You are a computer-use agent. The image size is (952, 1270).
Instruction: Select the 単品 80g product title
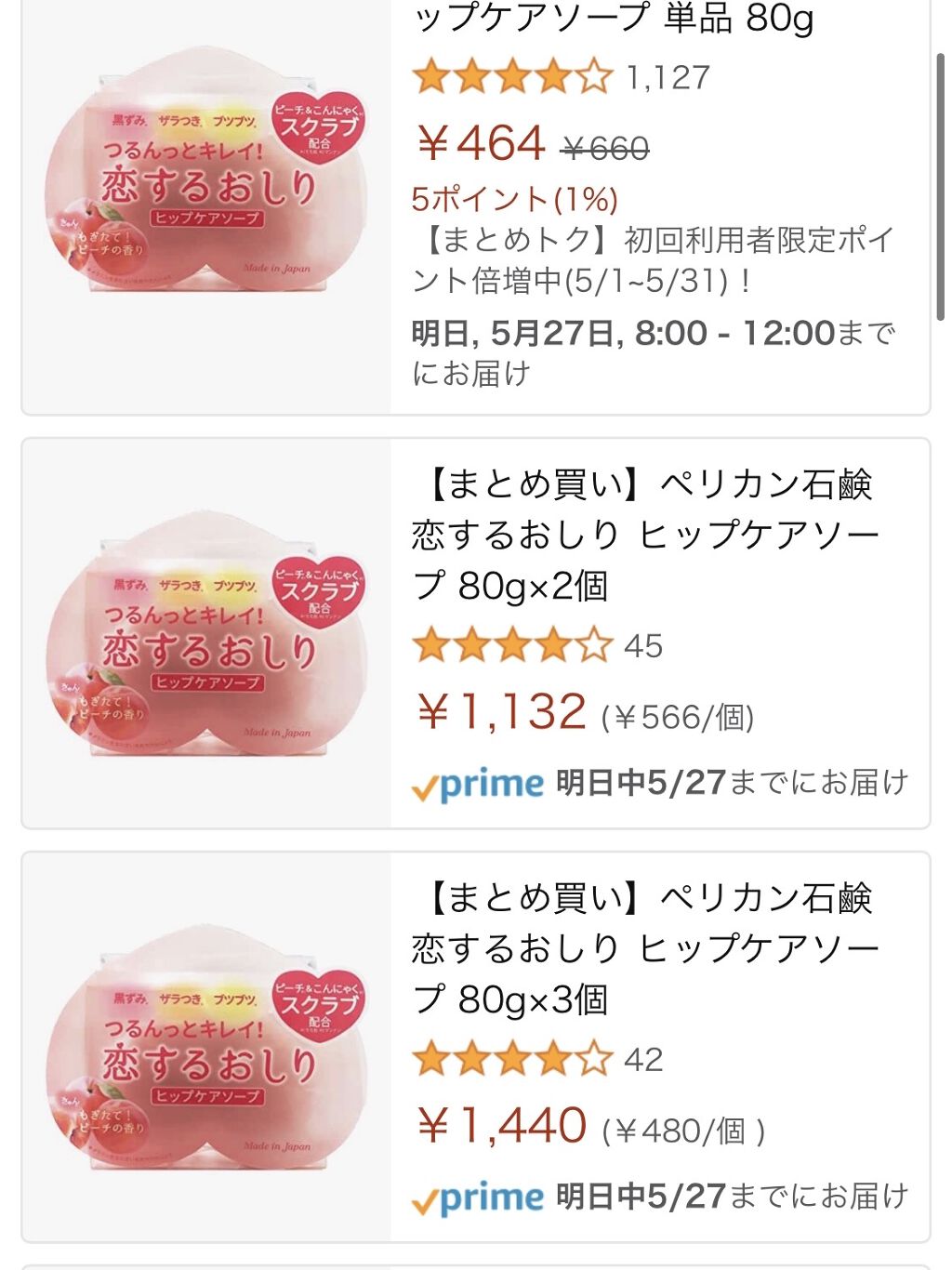pos(614,19)
